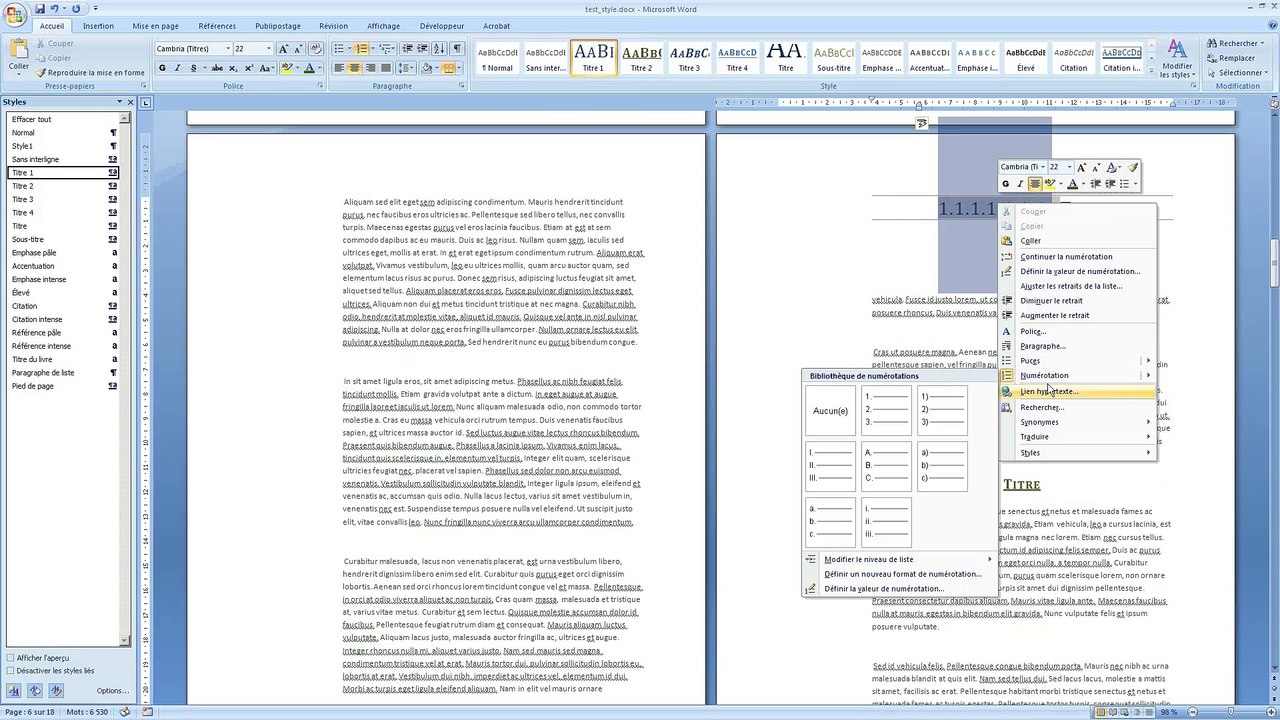Screen dimensions: 1280x720
Task: Click Effacer tout in the Styles pane
Action: (x=64, y=119)
